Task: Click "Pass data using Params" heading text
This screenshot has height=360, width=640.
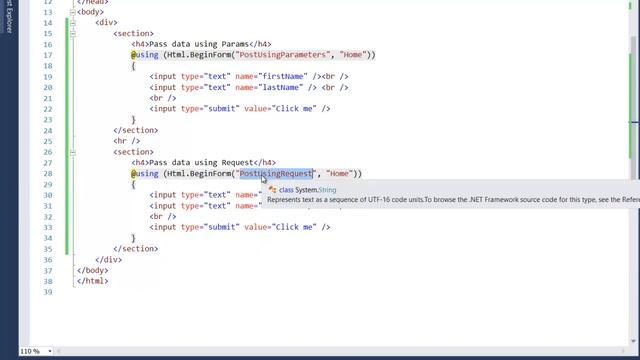Action: click(x=199, y=44)
